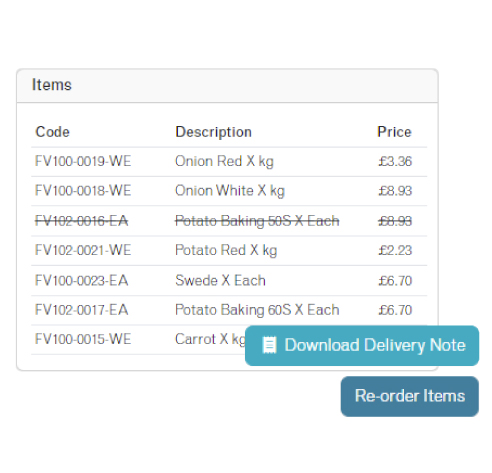Click the Download Delivery Note button

pos(362,345)
